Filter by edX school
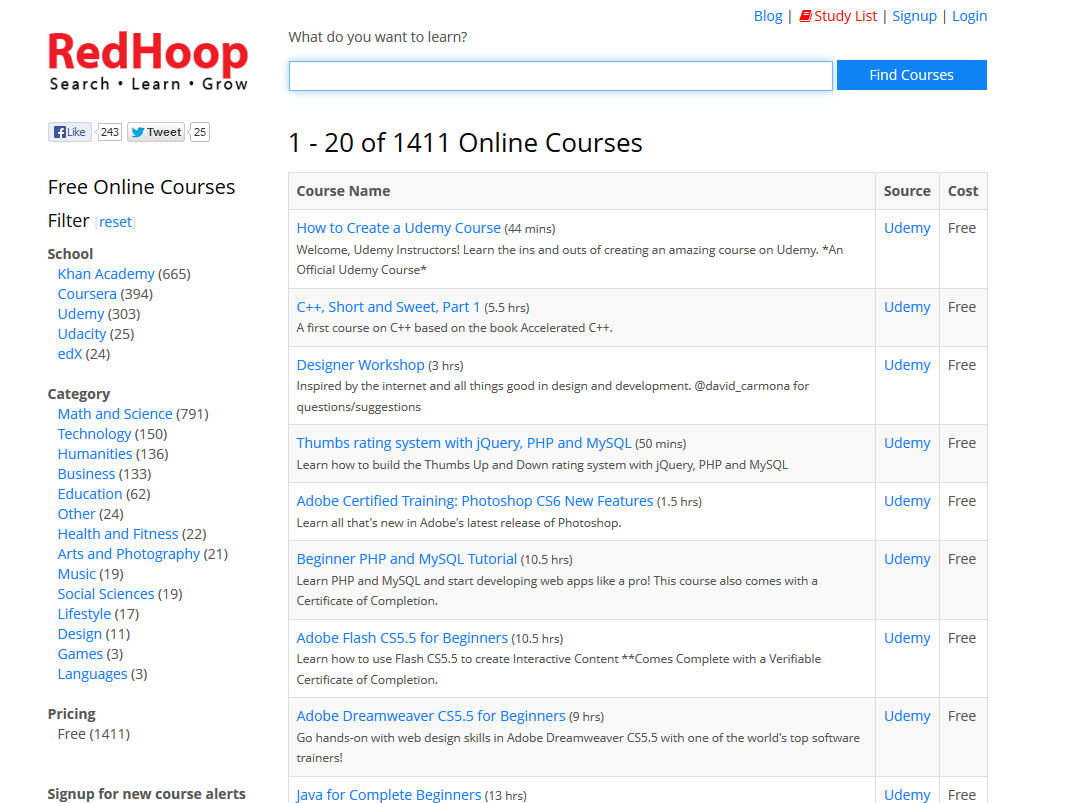This screenshot has width=1080, height=803. click(x=70, y=354)
